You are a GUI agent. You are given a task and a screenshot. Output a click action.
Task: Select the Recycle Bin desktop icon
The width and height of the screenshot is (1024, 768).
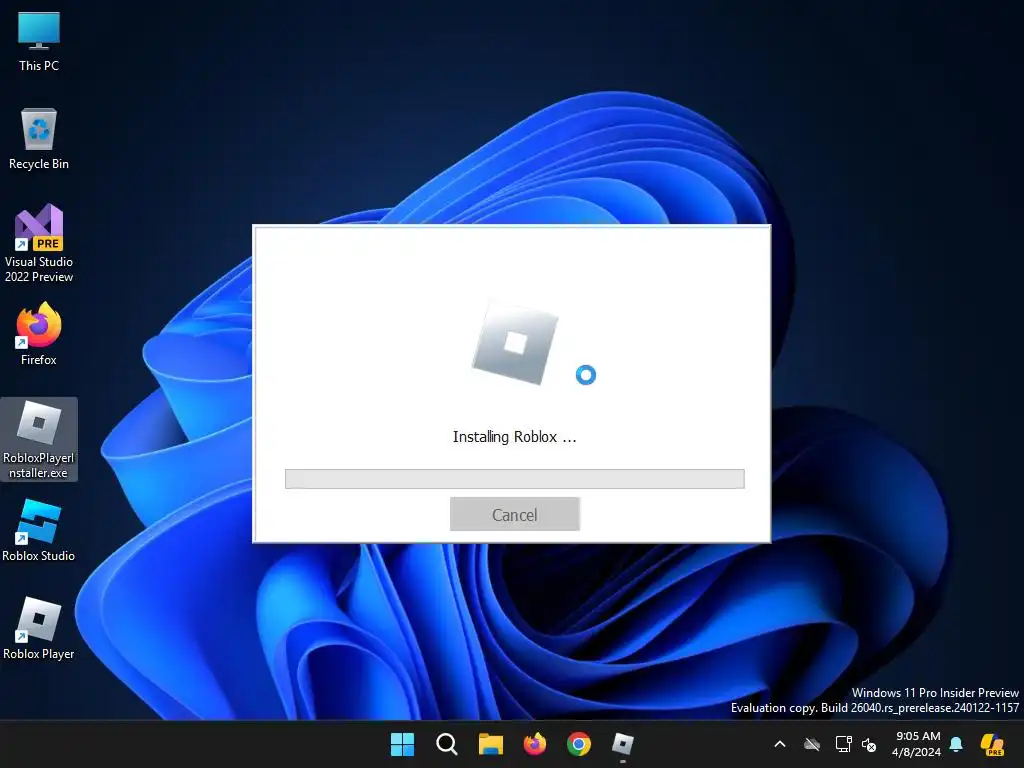point(39,139)
